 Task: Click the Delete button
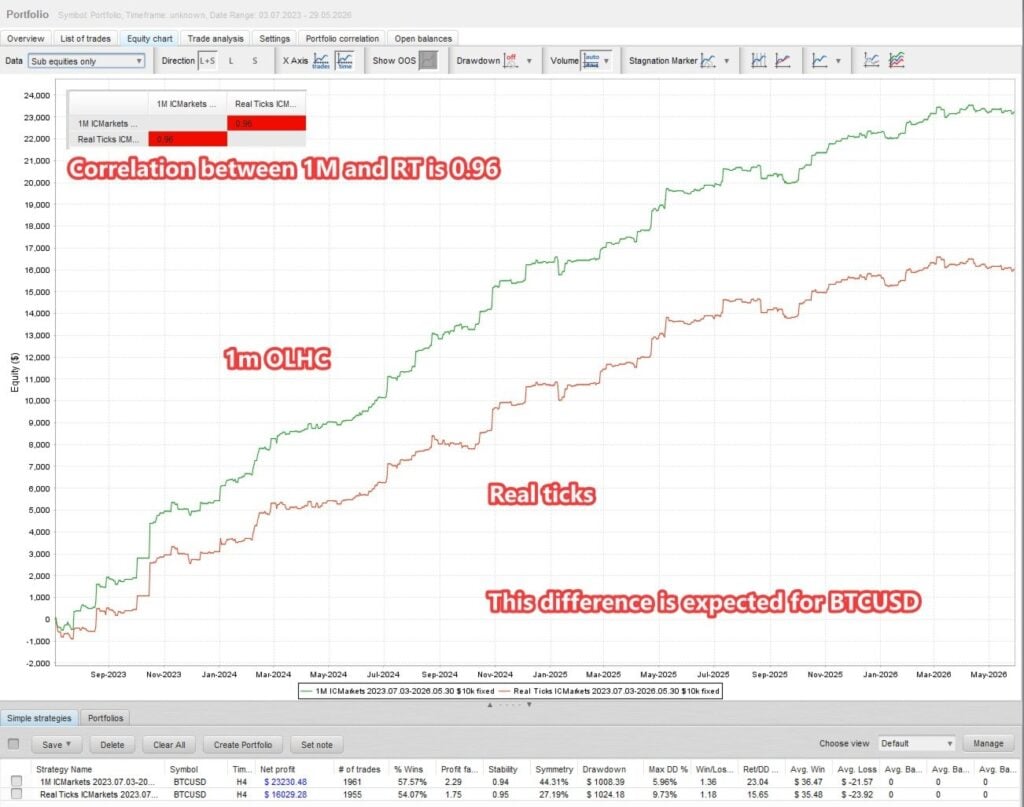tap(112, 744)
